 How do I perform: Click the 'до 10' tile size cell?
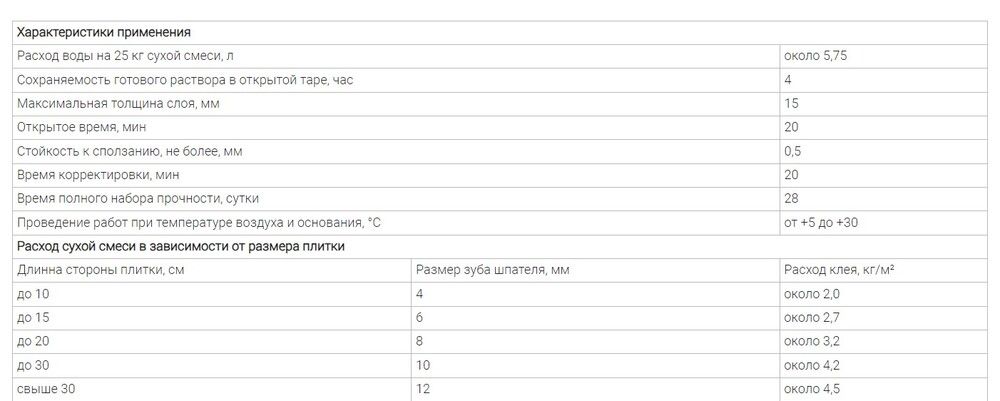(212, 295)
